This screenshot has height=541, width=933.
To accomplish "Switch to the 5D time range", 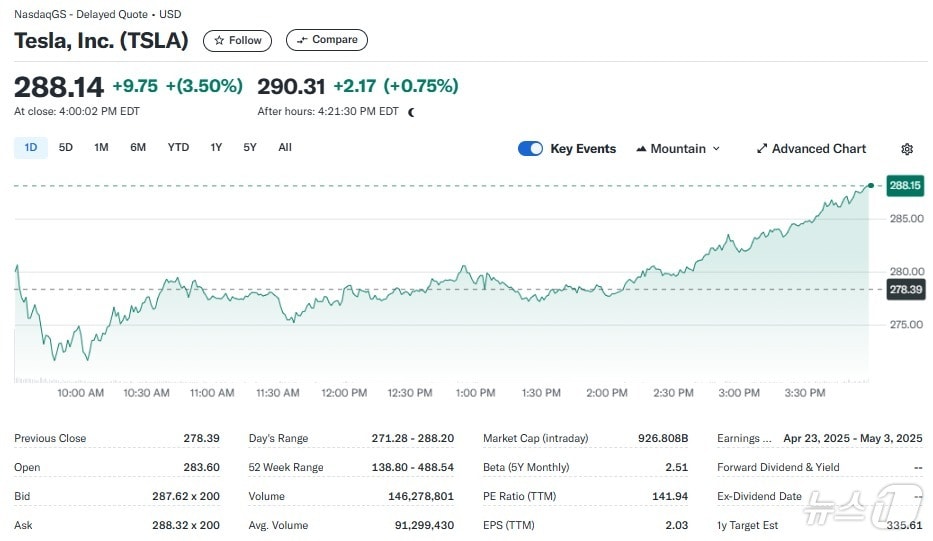I will click(x=66, y=148).
